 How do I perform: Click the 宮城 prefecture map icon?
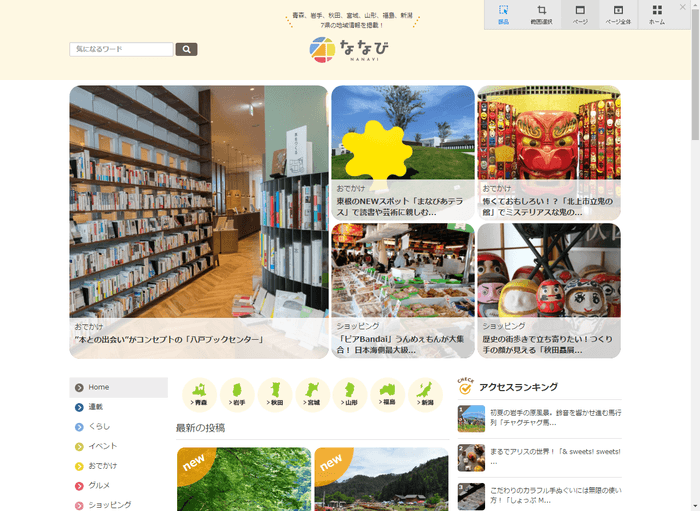tap(313, 394)
